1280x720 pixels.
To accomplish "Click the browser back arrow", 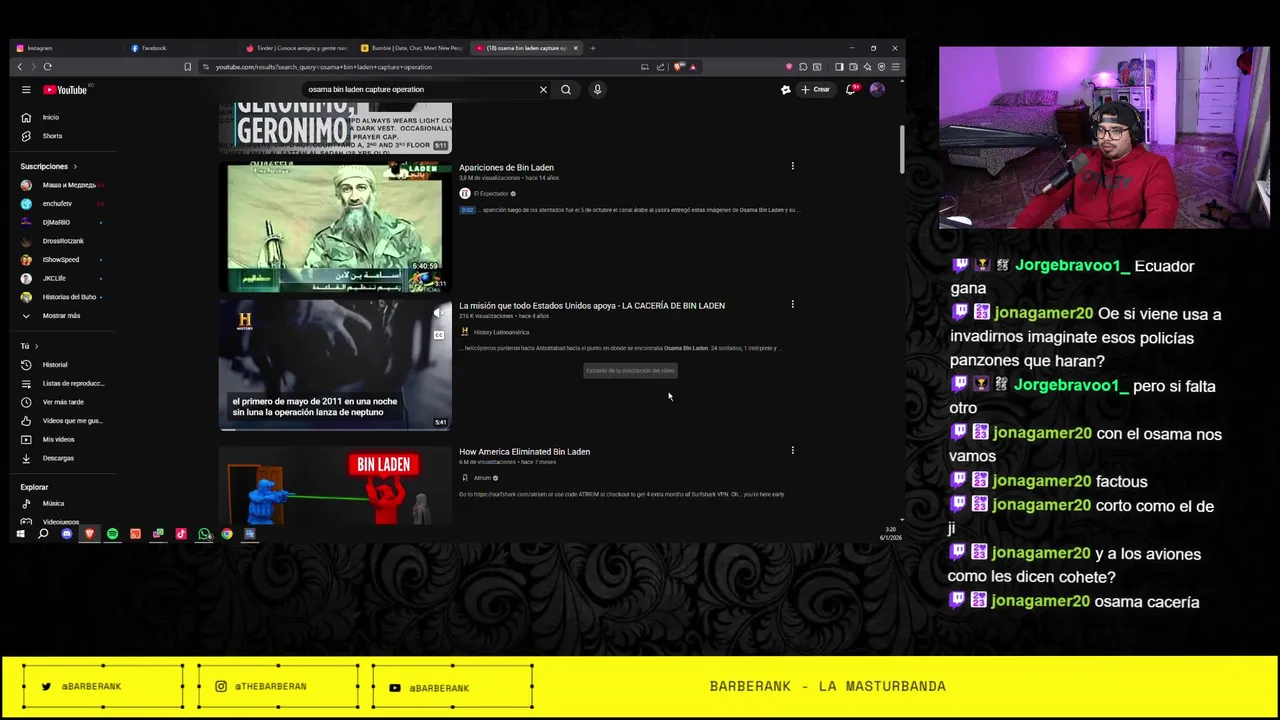I will coord(19,67).
